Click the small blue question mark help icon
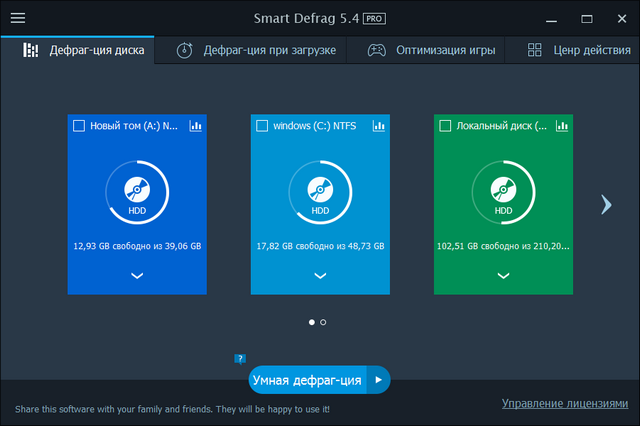The width and height of the screenshot is (640, 426). pyautogui.click(x=240, y=358)
